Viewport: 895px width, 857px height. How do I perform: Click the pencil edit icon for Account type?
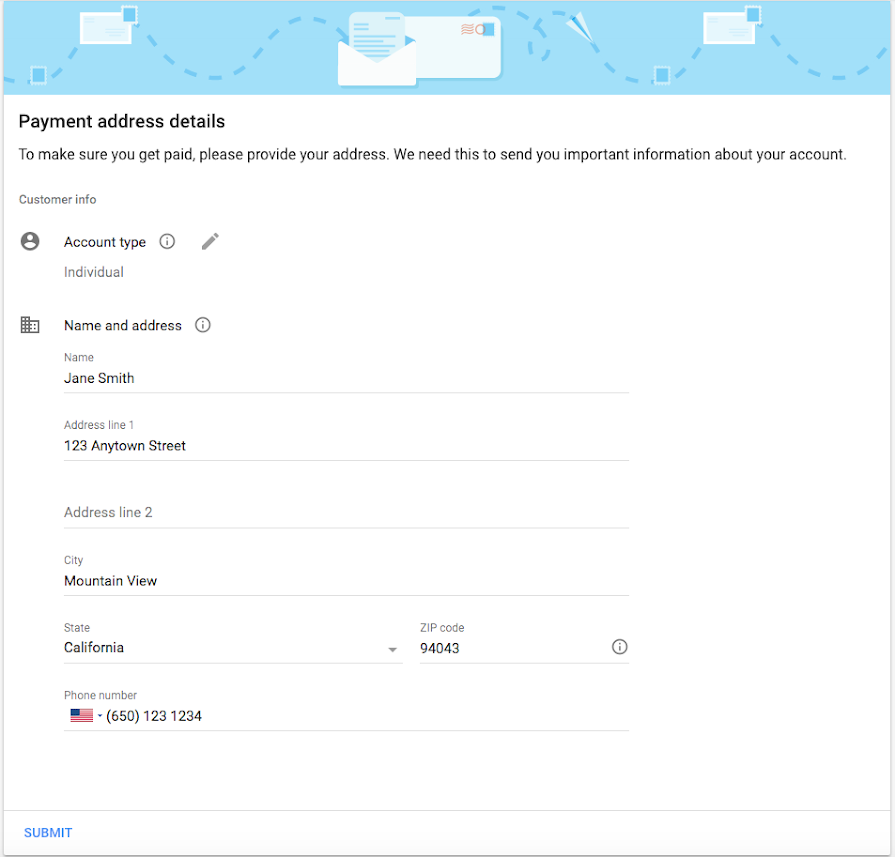(x=210, y=242)
